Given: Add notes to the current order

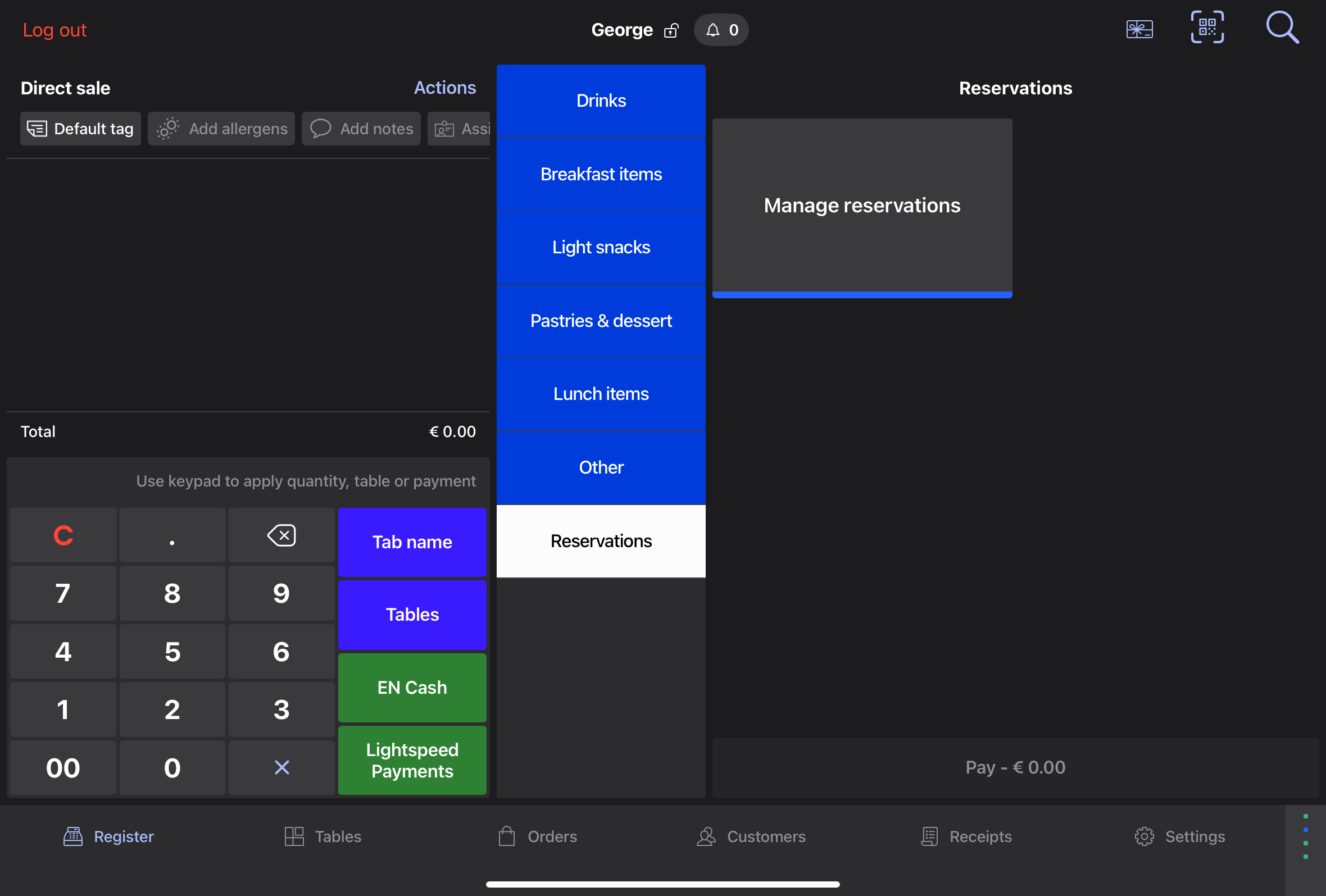Looking at the screenshot, I should point(361,128).
